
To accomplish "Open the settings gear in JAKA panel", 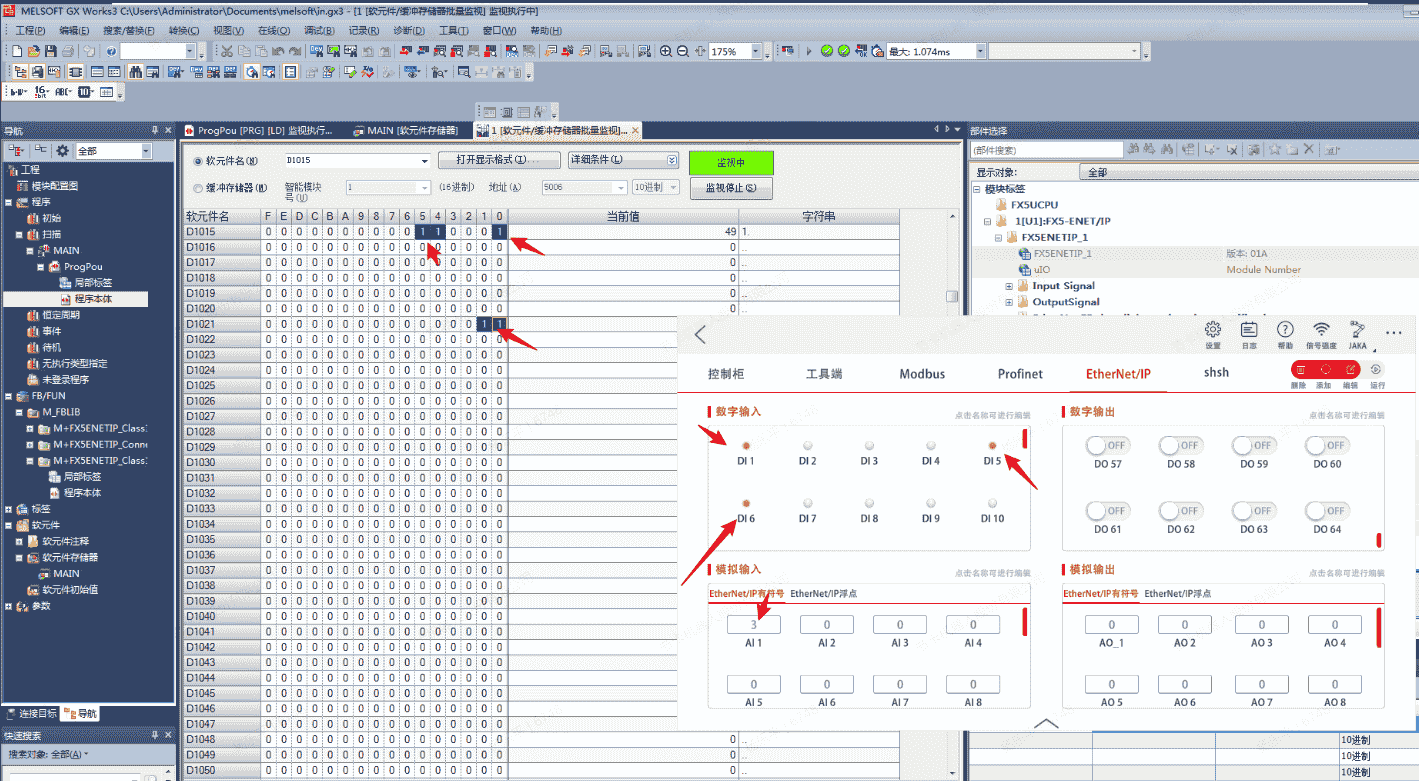I will point(1213,331).
